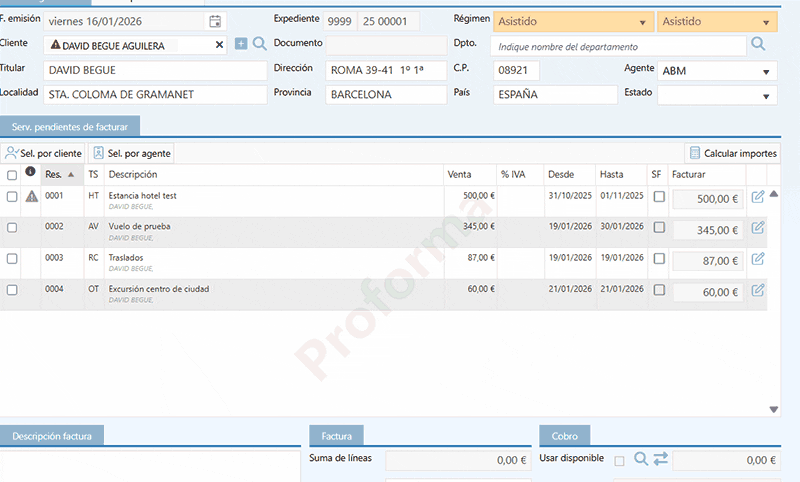Select the row 0004 checkbox
Viewport: 800px width, 482px height.
(12, 290)
